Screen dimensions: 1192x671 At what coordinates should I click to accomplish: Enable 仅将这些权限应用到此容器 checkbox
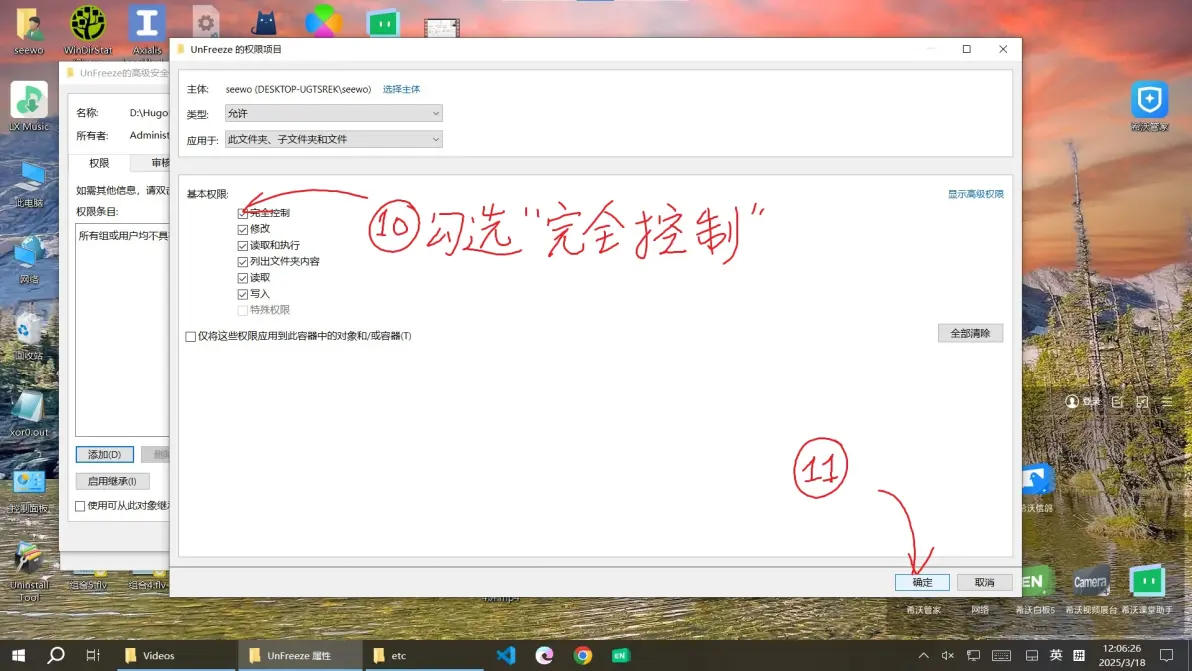point(191,336)
